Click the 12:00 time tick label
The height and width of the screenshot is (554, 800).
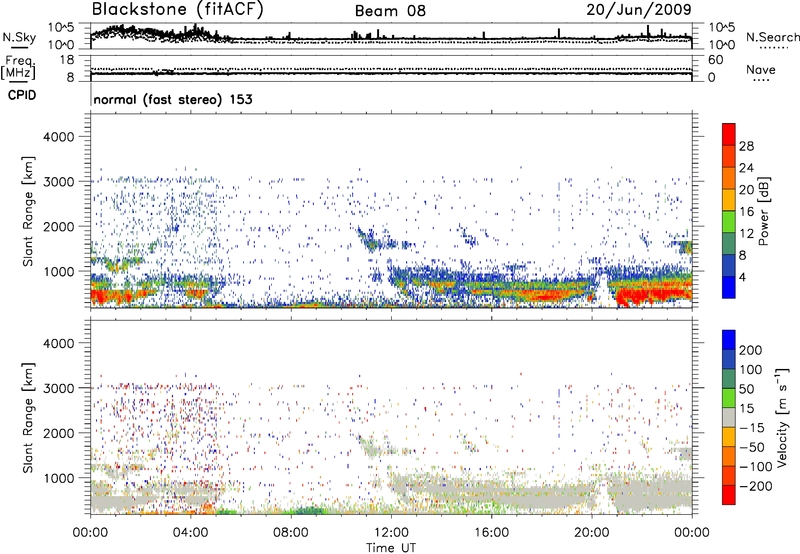coord(391,533)
